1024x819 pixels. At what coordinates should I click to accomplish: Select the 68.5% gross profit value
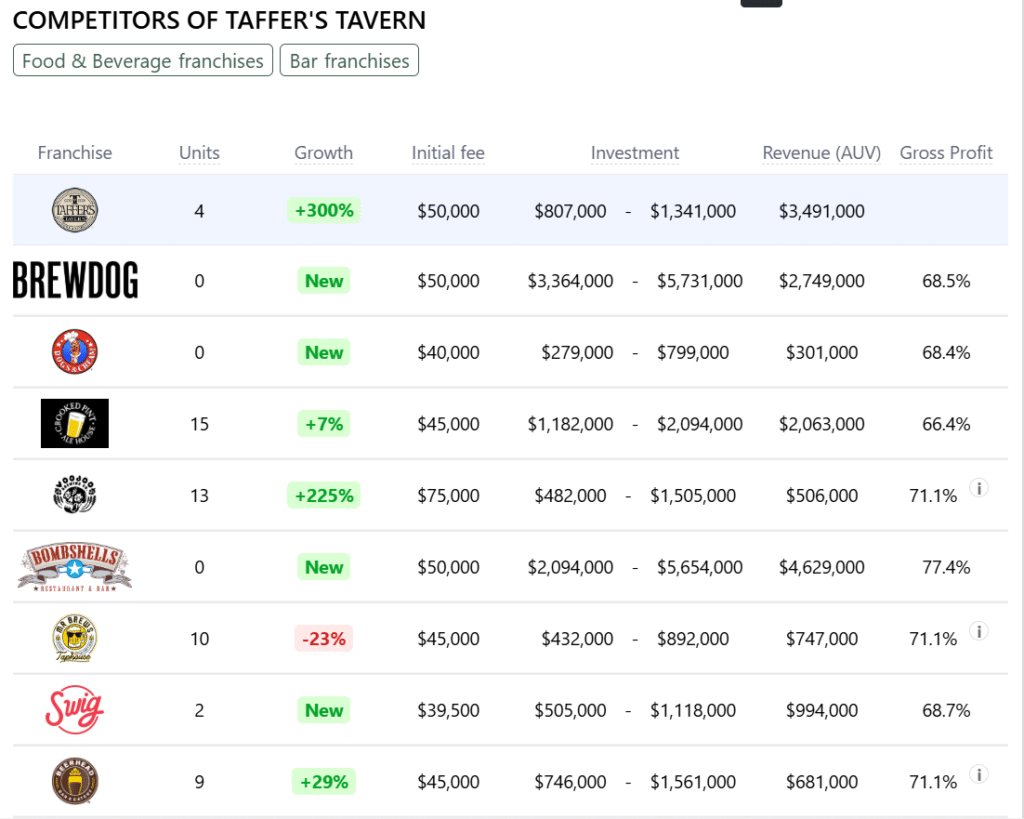pyautogui.click(x=946, y=281)
